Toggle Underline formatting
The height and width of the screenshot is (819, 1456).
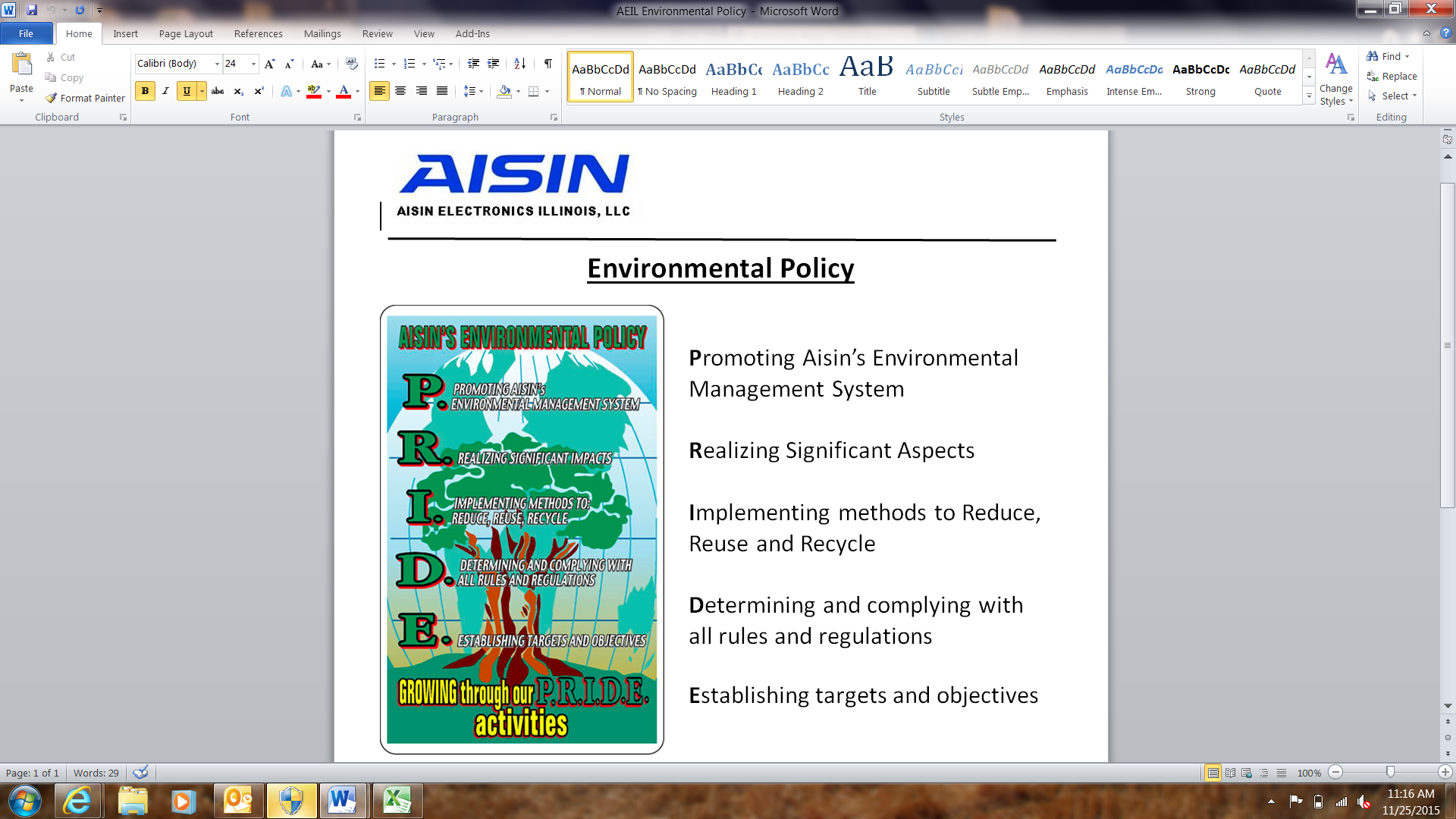(187, 91)
